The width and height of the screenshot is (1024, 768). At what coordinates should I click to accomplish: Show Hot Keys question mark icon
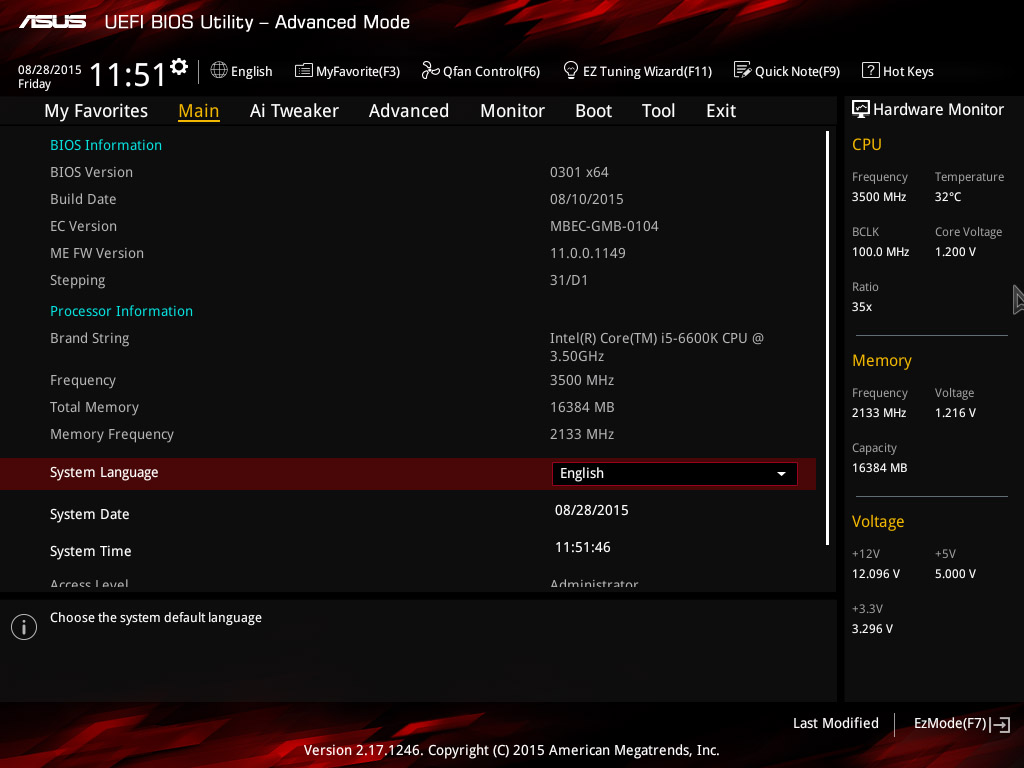click(871, 70)
